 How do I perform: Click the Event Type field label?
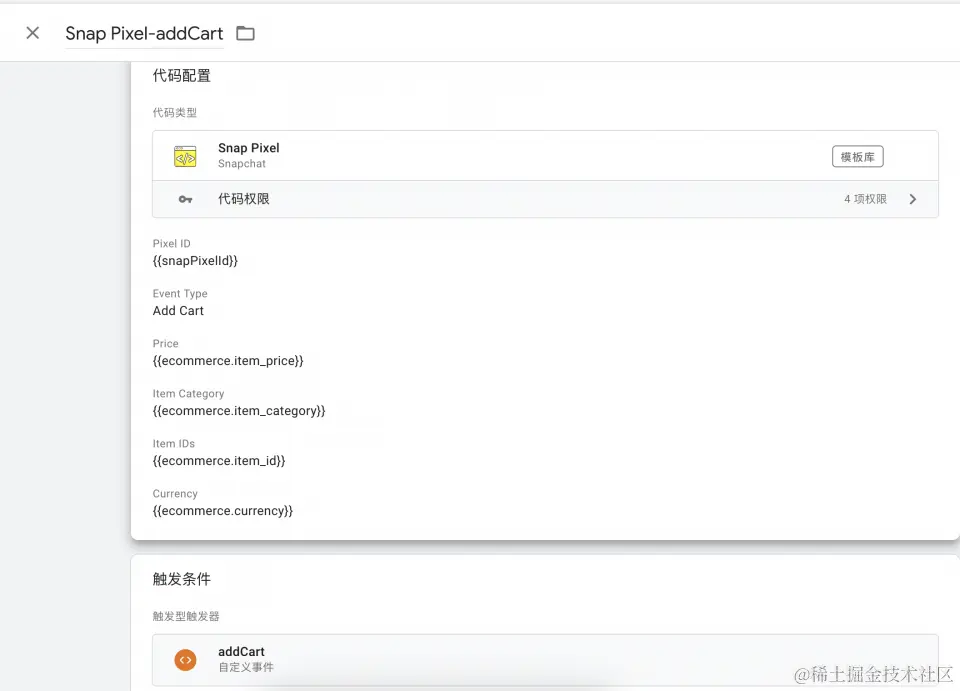click(x=180, y=294)
